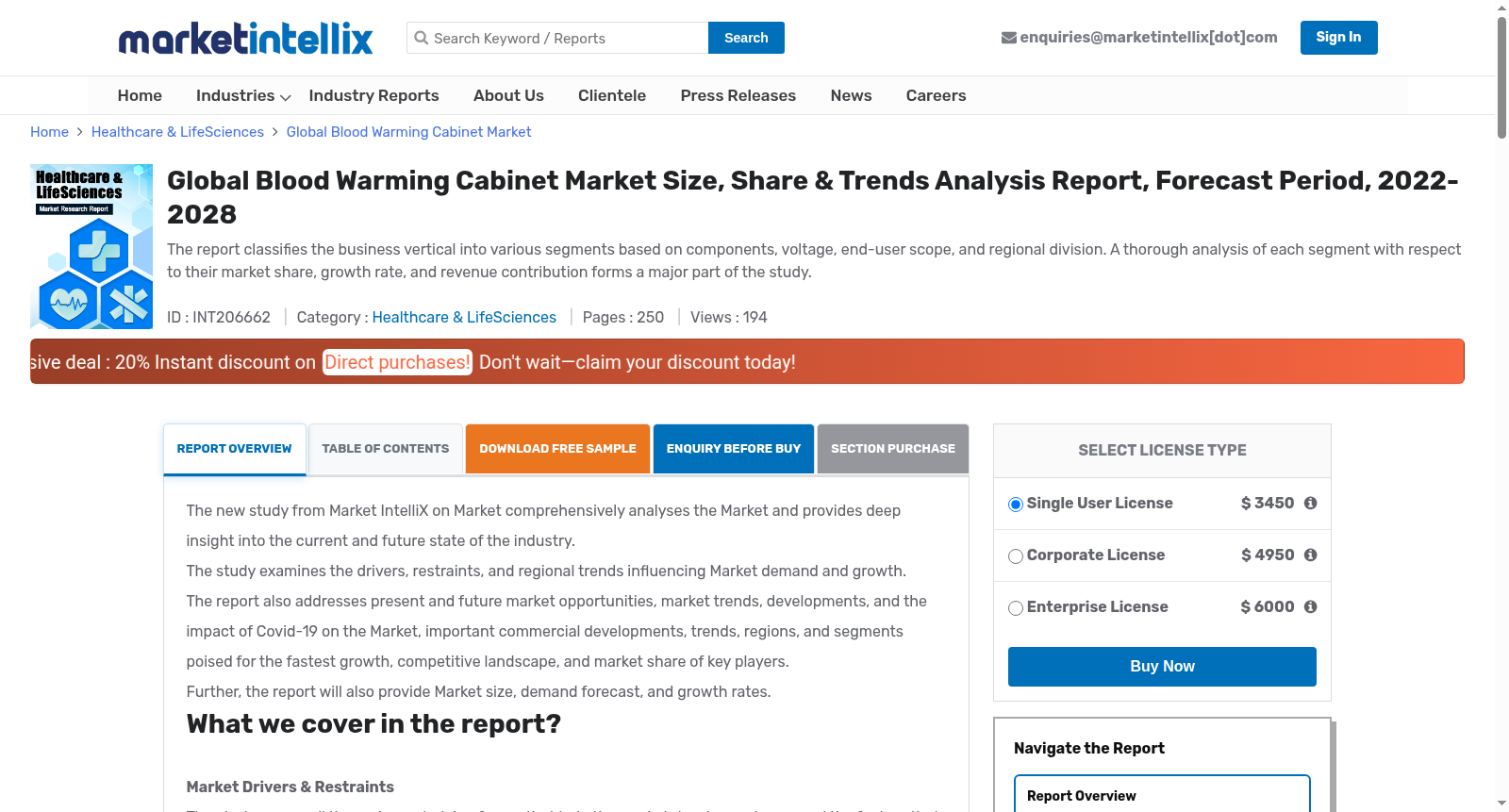Image resolution: width=1509 pixels, height=812 pixels.
Task: Click the Buy Now button
Action: pyautogui.click(x=1162, y=667)
